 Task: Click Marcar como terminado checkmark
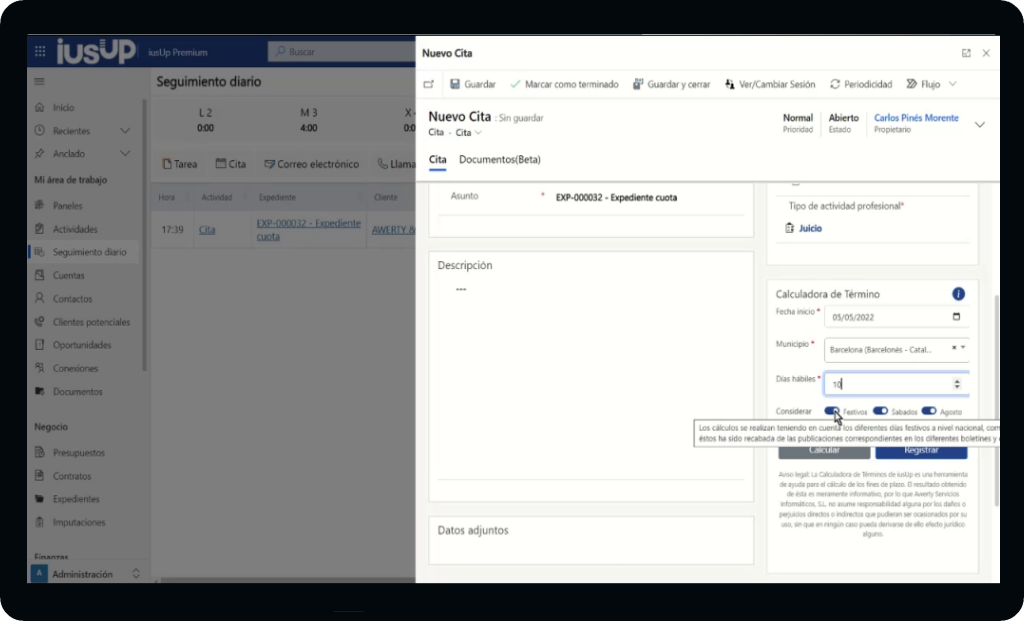click(x=516, y=84)
